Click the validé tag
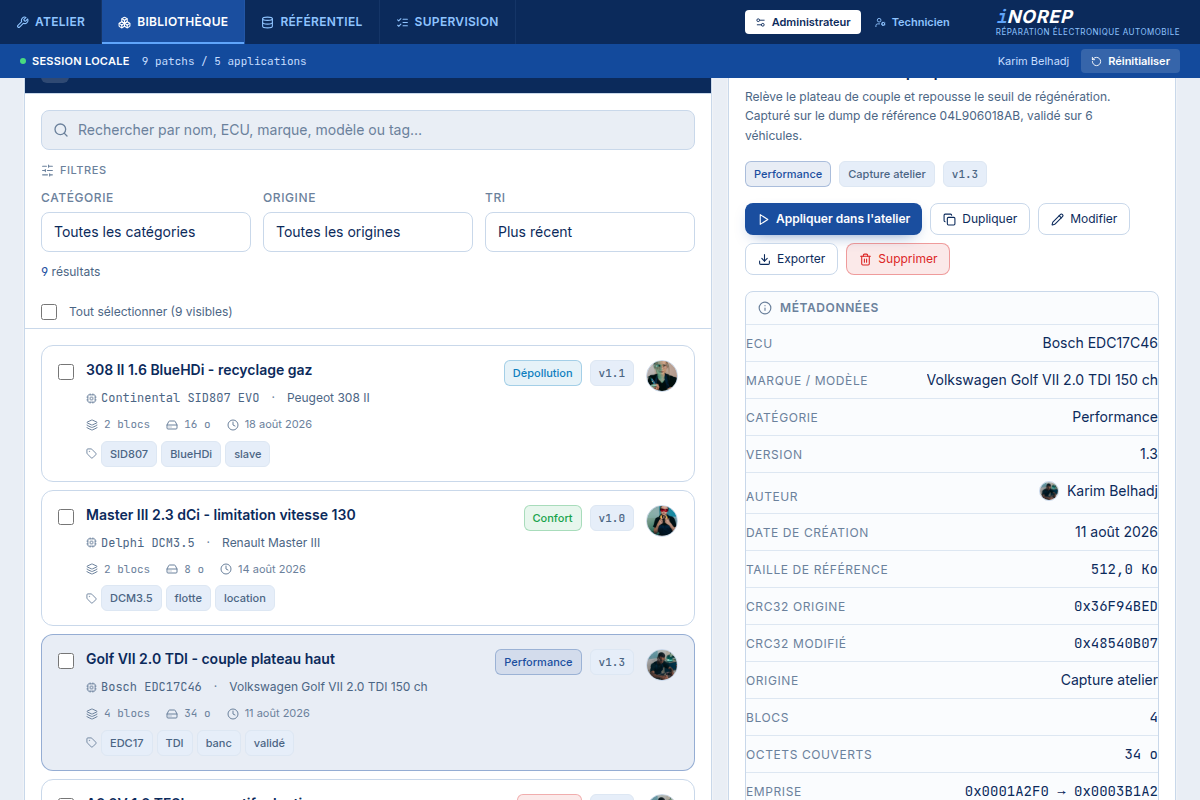 coord(269,743)
